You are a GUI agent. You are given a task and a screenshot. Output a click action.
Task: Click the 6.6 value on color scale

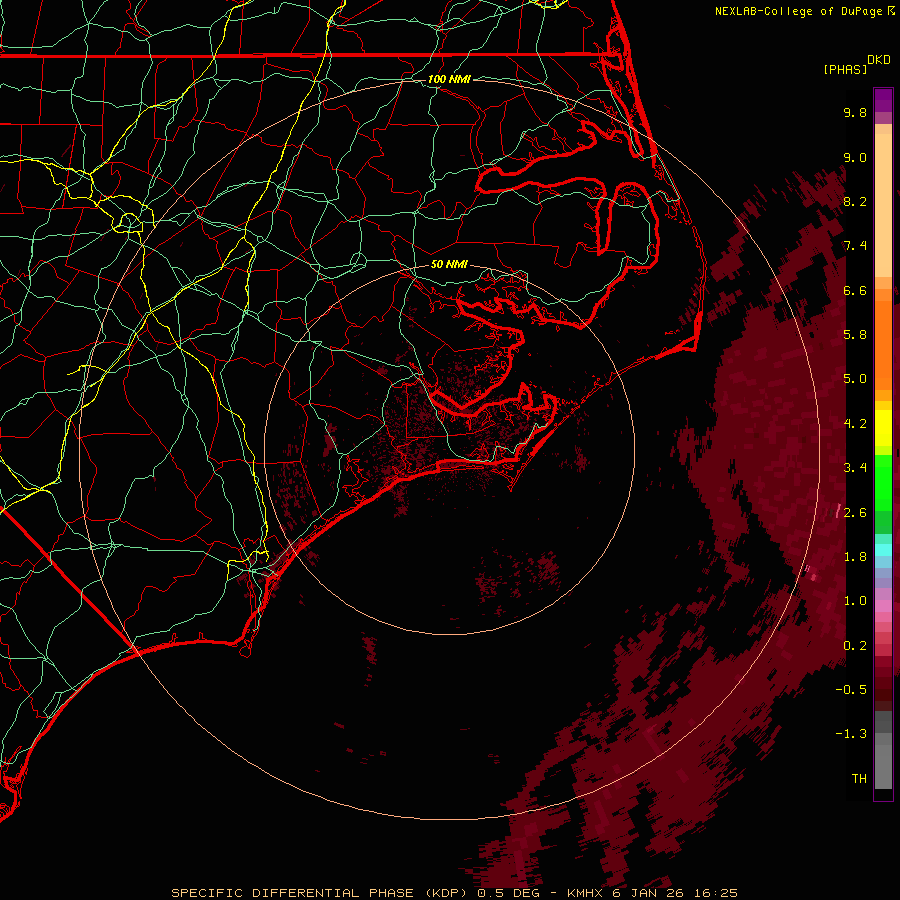[855, 290]
